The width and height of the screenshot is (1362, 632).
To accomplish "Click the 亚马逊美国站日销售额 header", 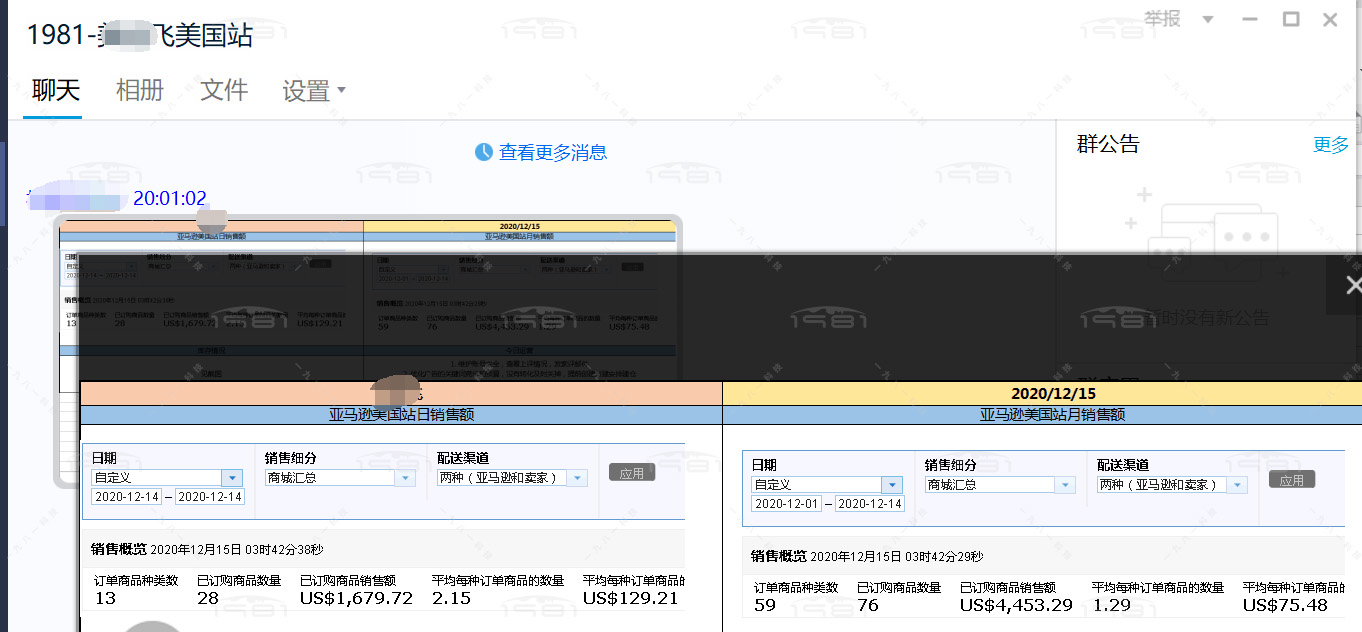I will 402,415.
